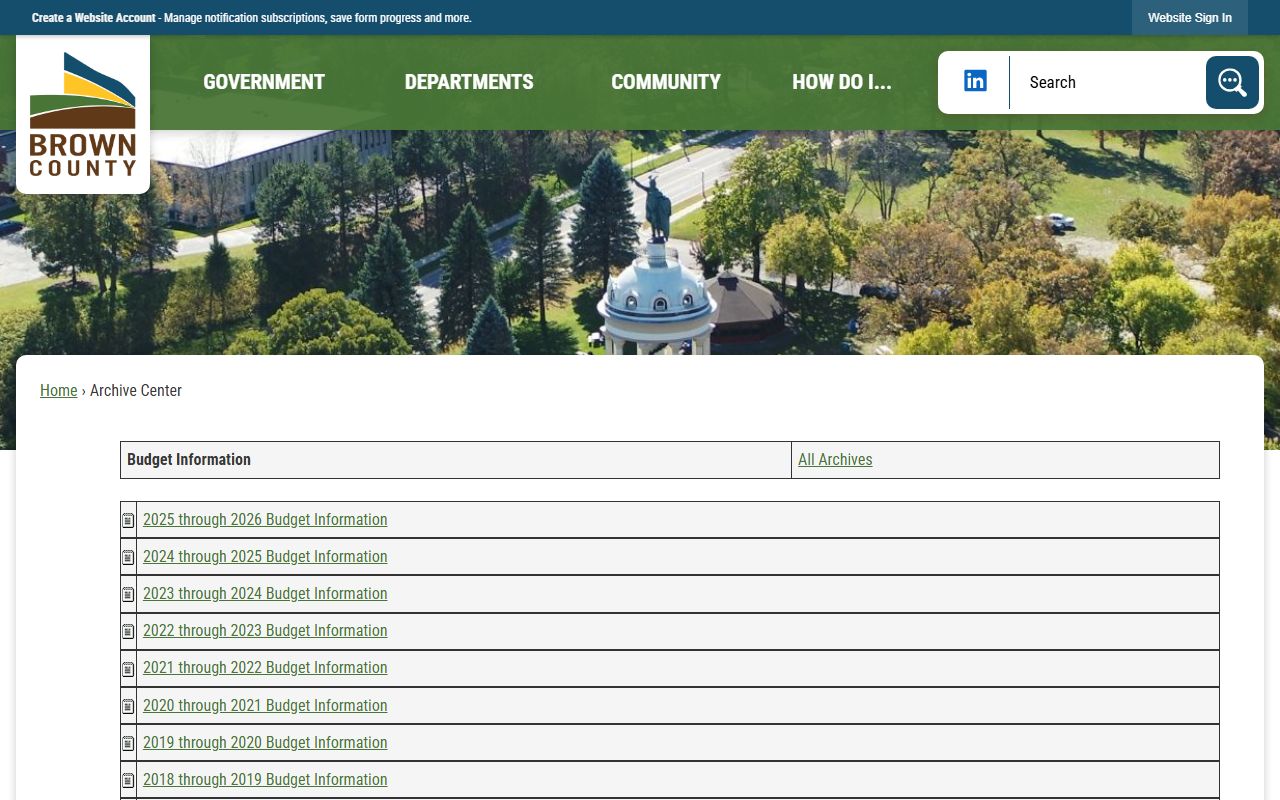Image resolution: width=1280 pixels, height=800 pixels.
Task: Click document icon beside 2023 through 2024 row
Action: coord(128,594)
